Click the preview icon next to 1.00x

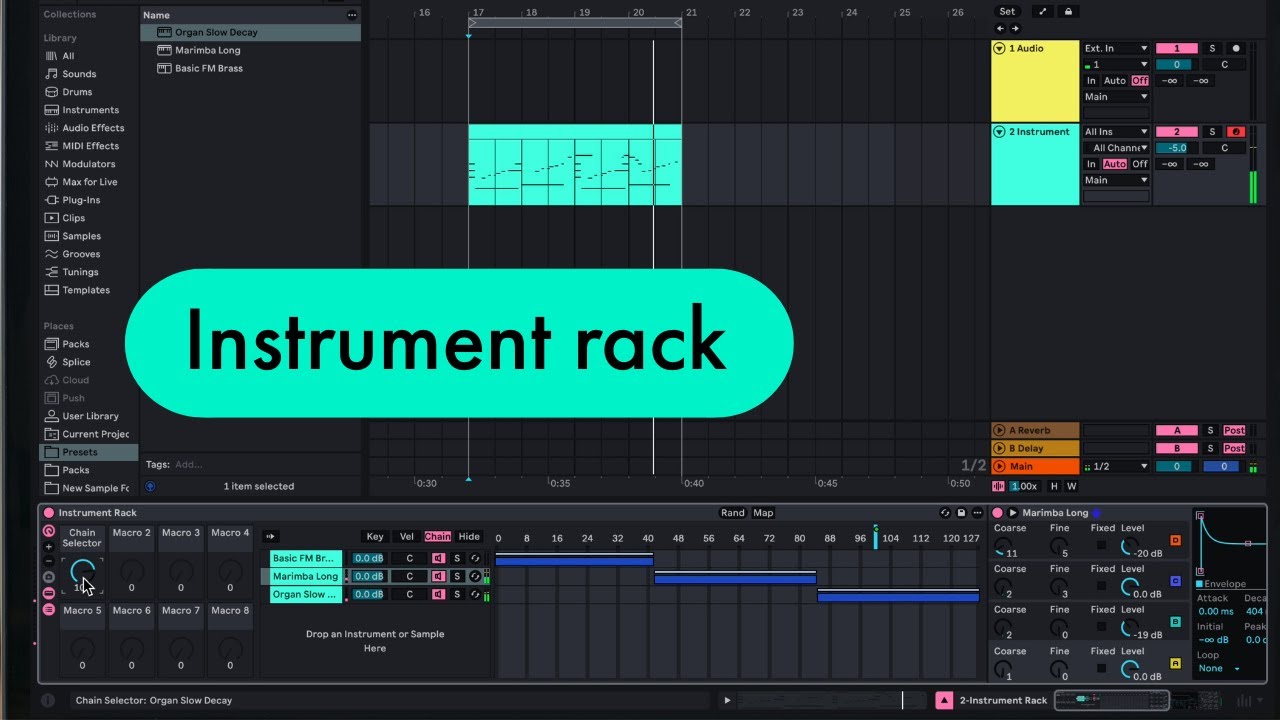coord(998,486)
